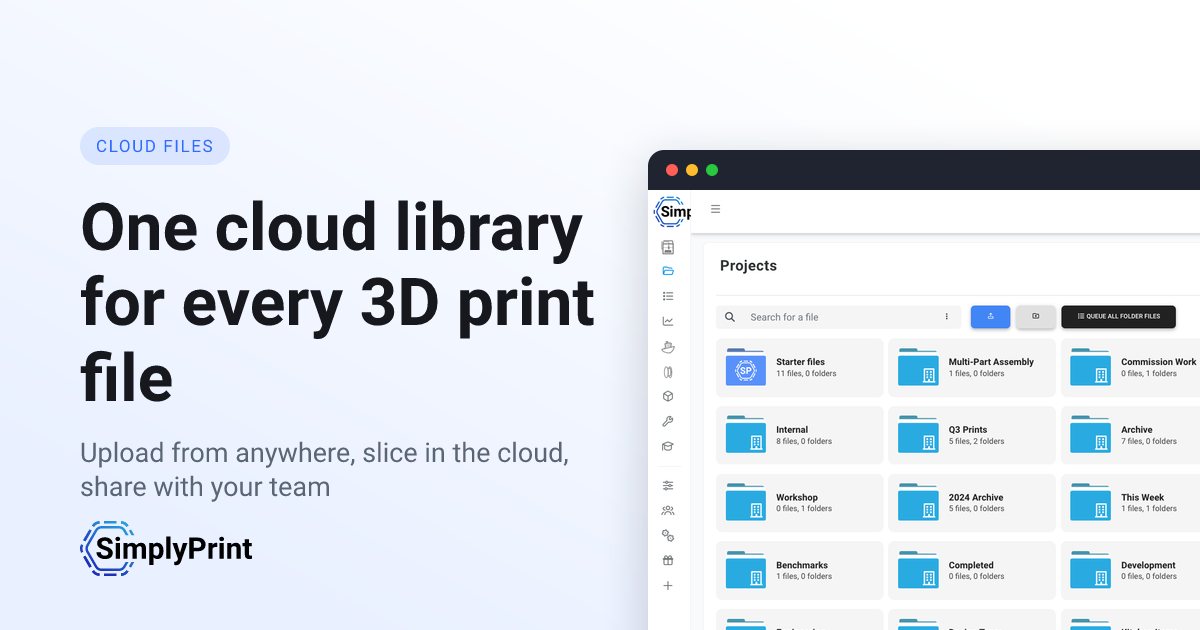
Task: Open the Starter files SP folder icon
Action: tap(745, 367)
